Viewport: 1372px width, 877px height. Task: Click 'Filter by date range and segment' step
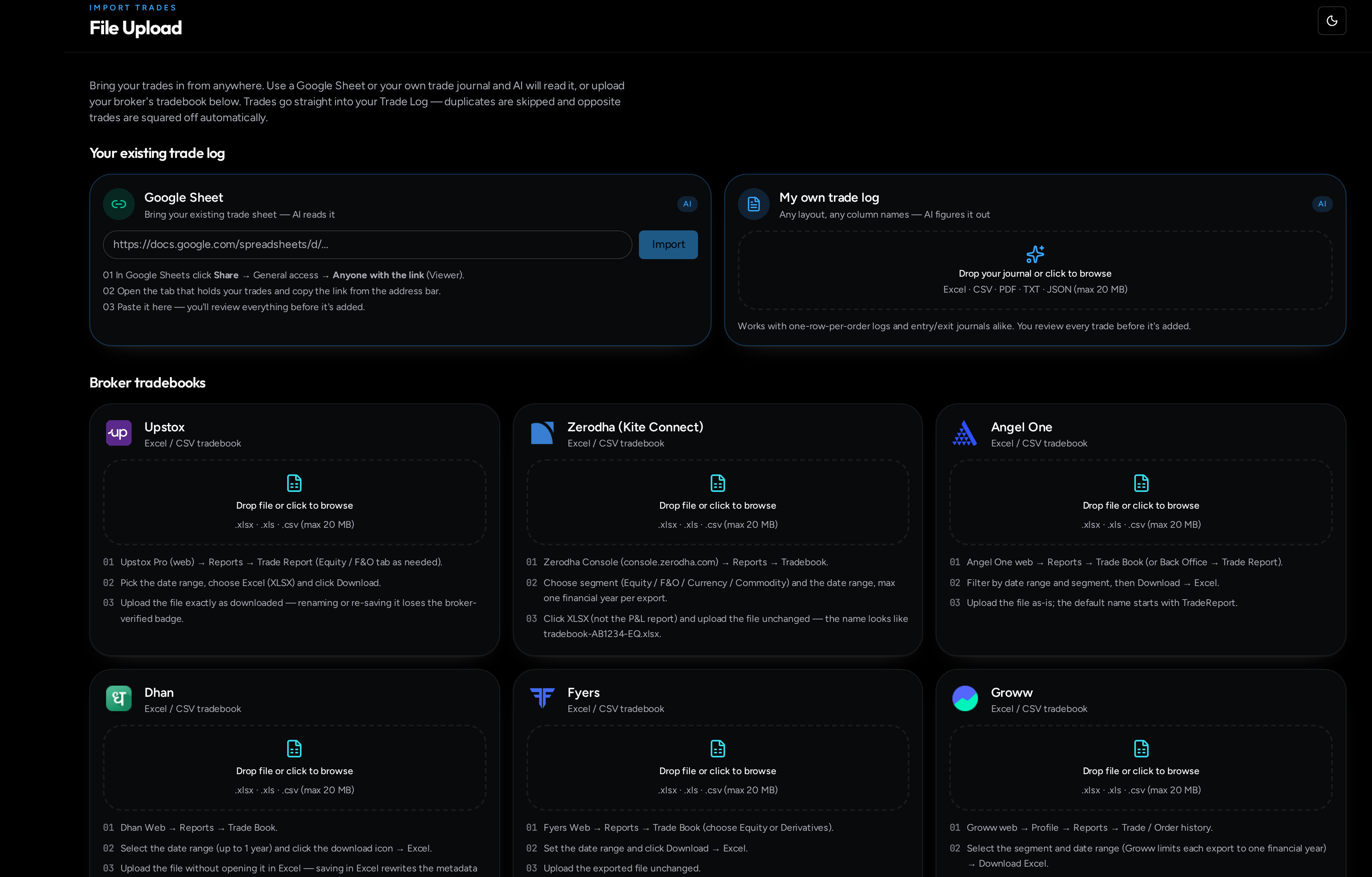click(x=1093, y=583)
